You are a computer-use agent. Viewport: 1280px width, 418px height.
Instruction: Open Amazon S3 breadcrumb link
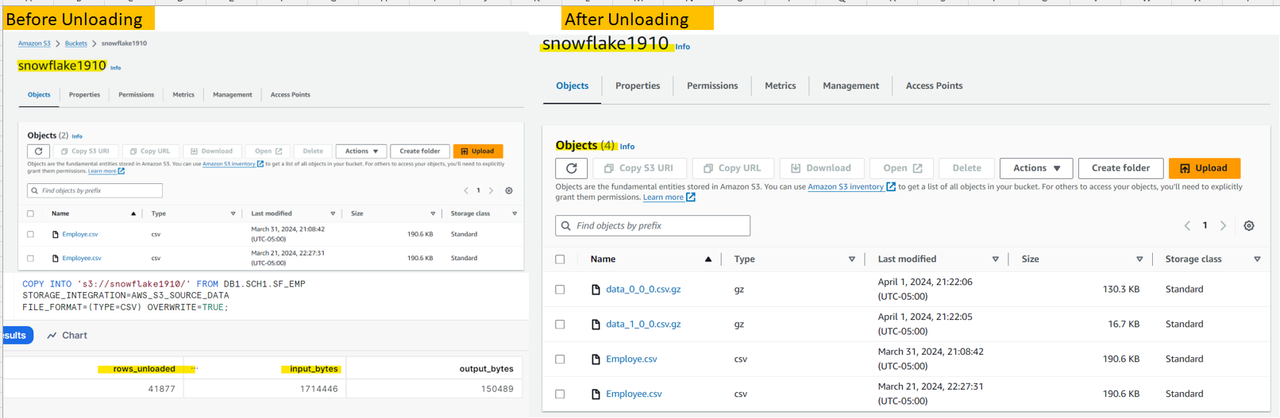tap(35, 44)
